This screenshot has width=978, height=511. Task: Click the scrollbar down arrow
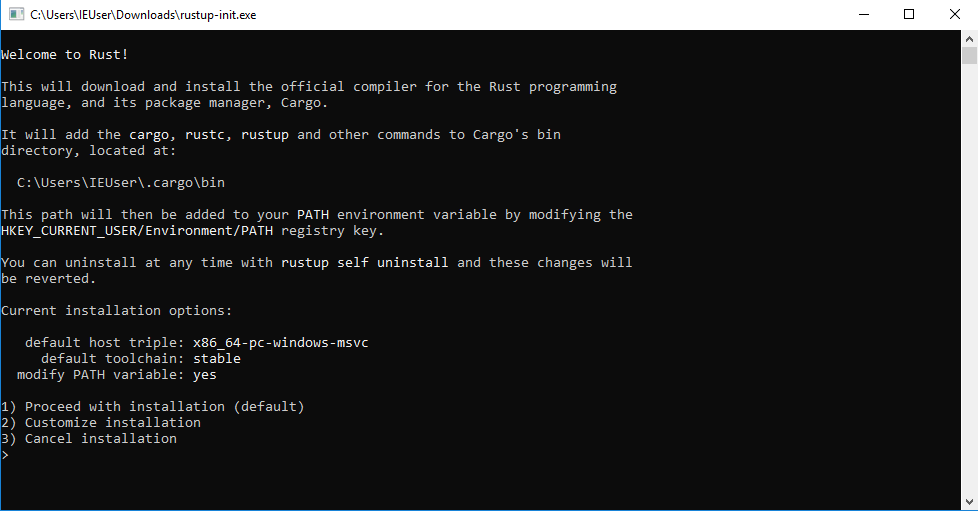click(x=969, y=502)
